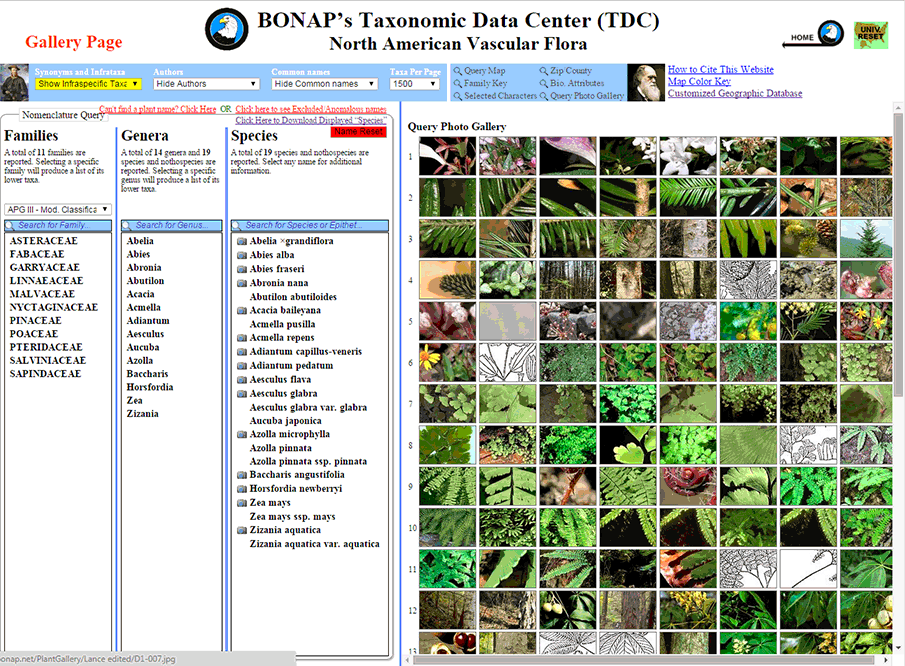The width and height of the screenshot is (905, 666).
Task: Click camera icon beside Zea mays
Action: tap(241, 503)
